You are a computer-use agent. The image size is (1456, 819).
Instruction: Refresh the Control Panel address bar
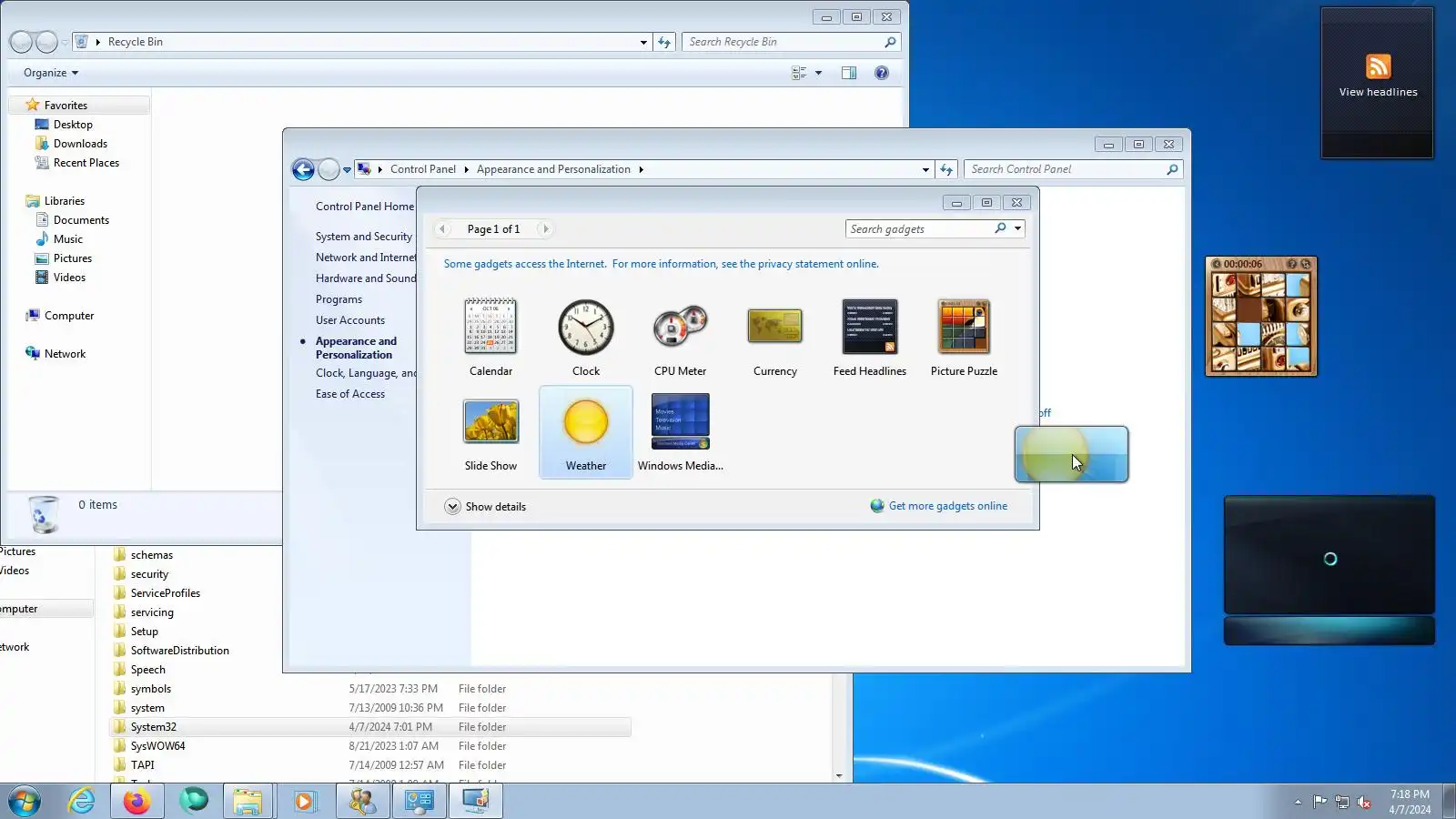click(946, 169)
